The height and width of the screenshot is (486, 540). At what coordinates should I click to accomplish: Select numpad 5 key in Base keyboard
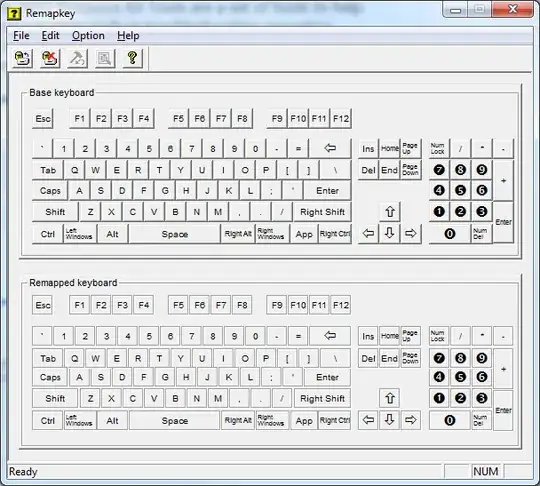[460, 190]
